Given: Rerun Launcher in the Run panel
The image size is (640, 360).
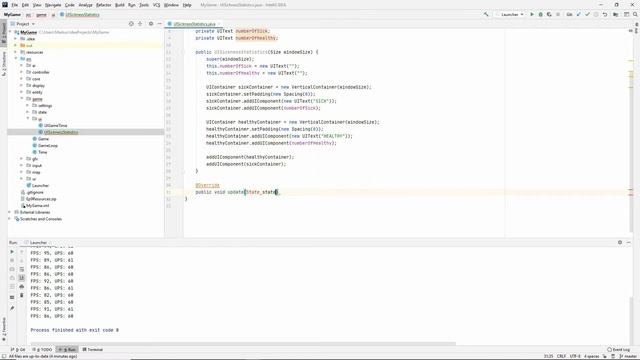Looking at the screenshot, I should (x=12, y=252).
